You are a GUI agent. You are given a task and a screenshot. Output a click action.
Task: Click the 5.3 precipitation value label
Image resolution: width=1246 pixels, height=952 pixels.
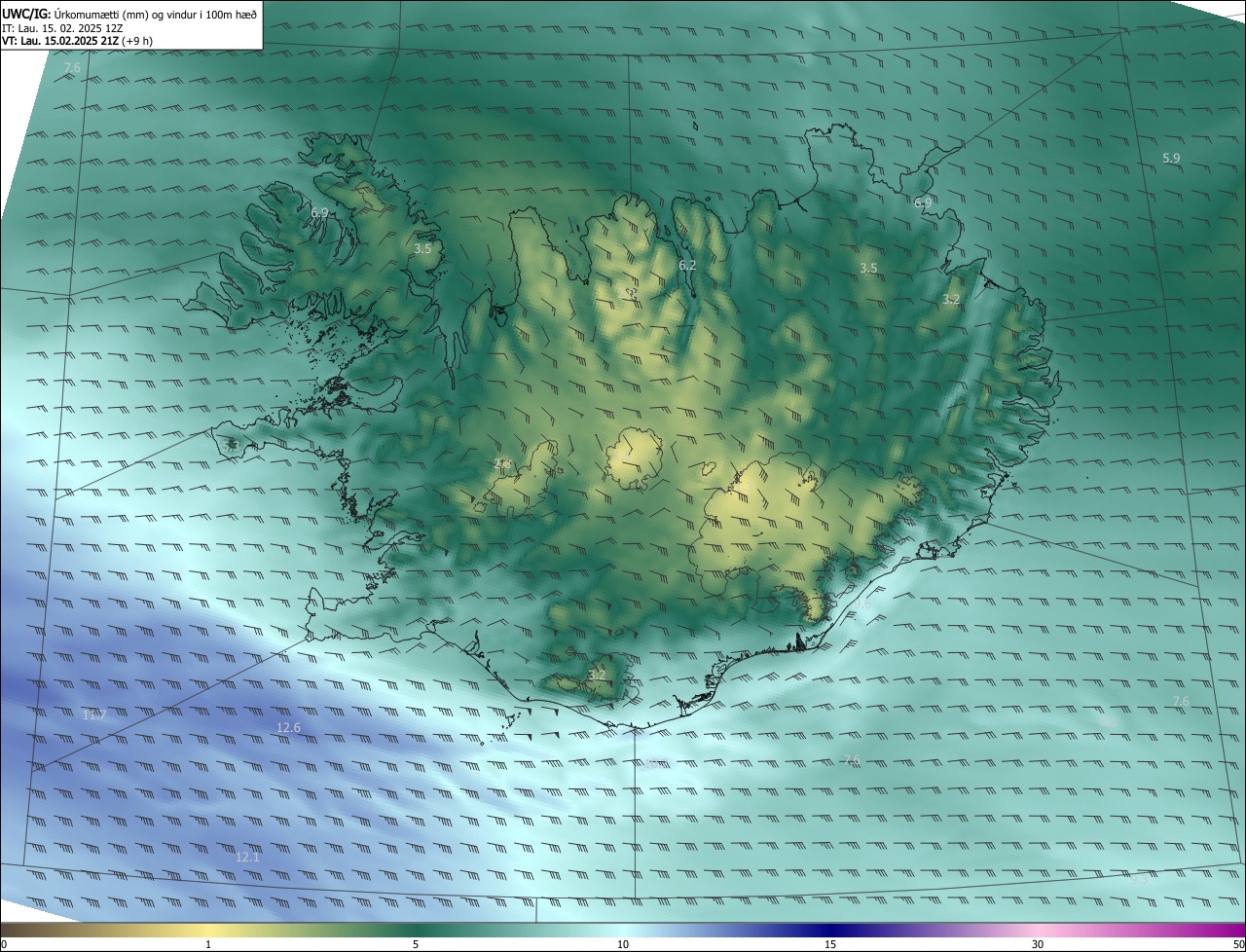pyautogui.click(x=231, y=446)
